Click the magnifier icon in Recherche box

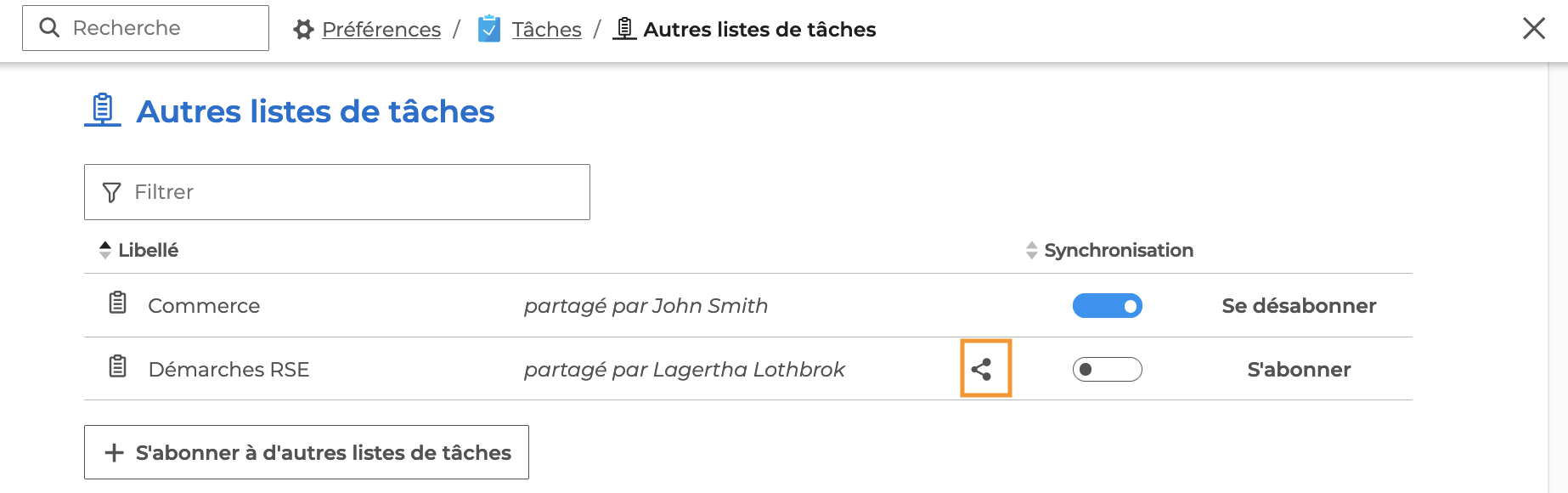(x=50, y=28)
